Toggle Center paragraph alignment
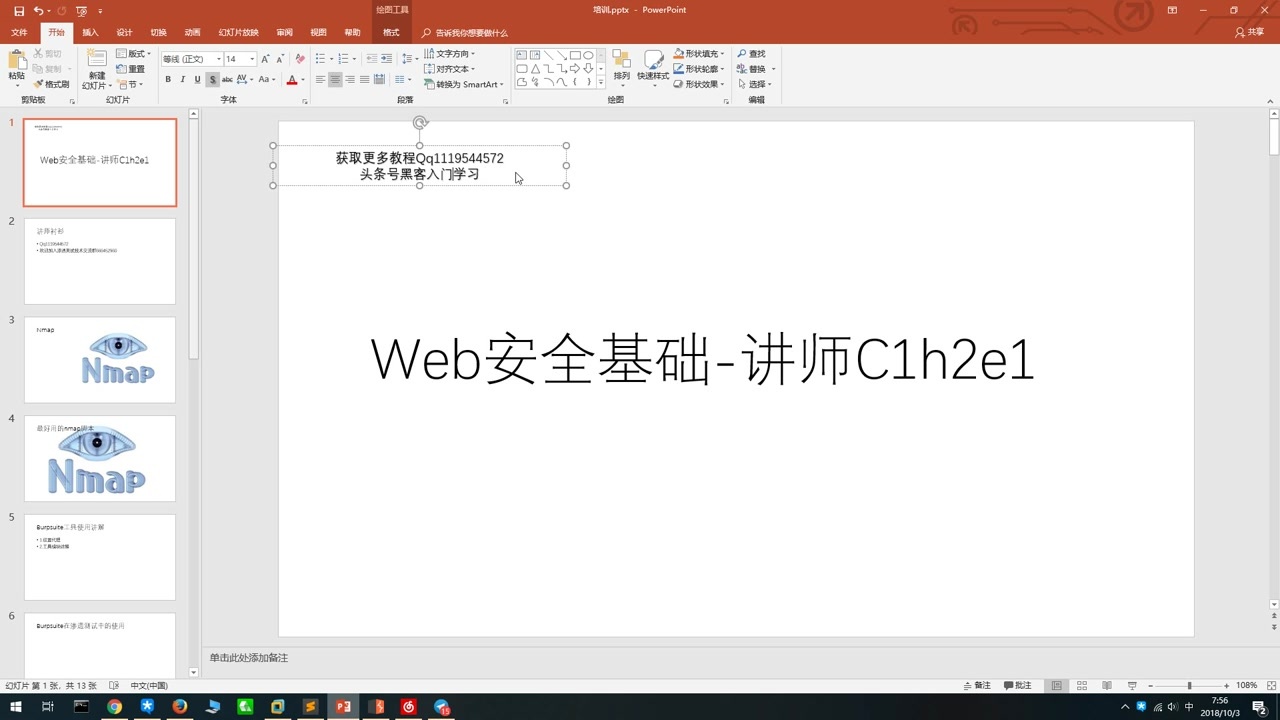 [x=335, y=79]
